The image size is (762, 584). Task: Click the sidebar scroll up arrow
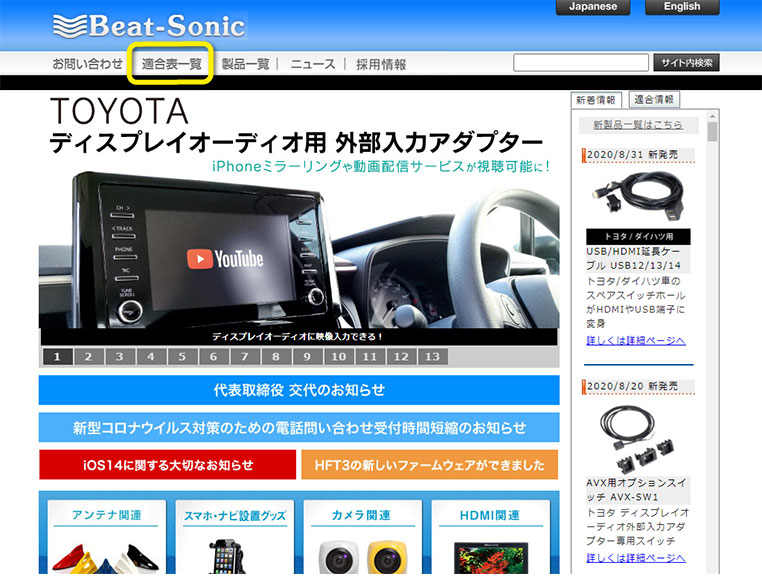tap(712, 116)
